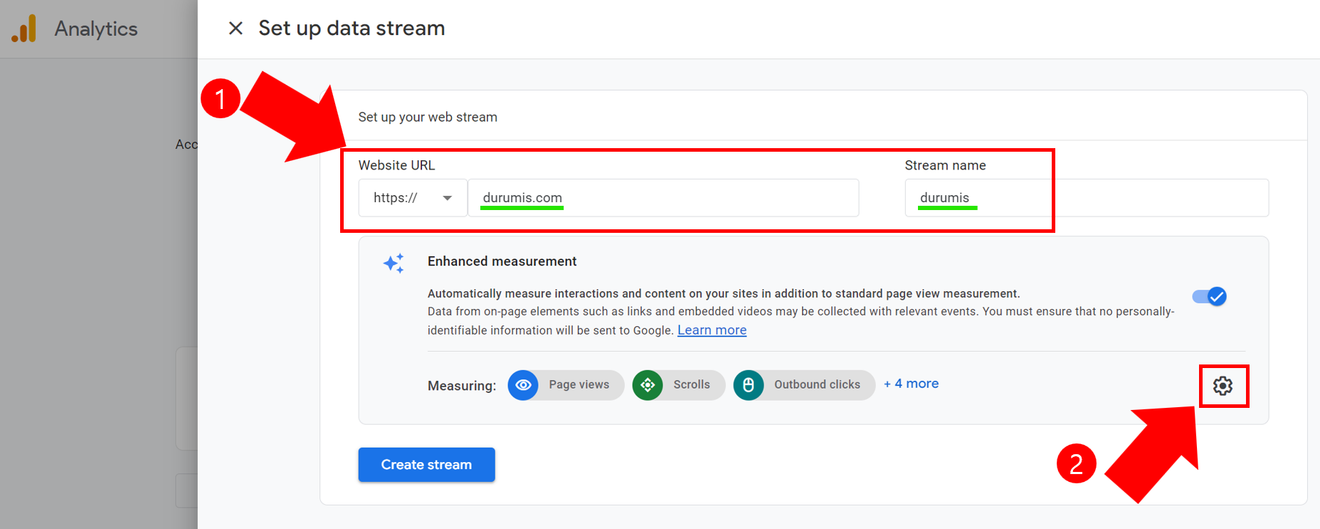Click the Scrolls chip label

tap(692, 385)
